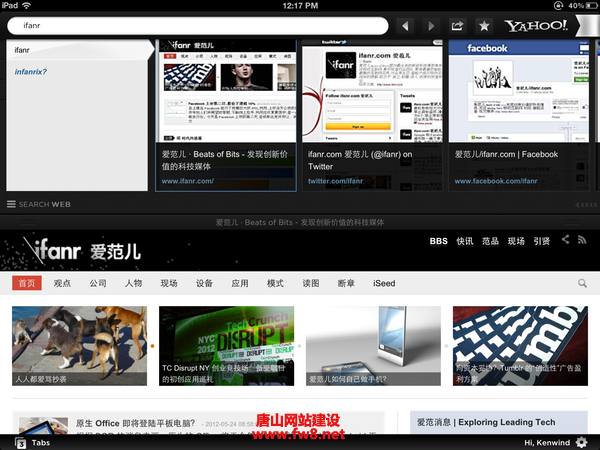This screenshot has width=600, height=450.
Task: Click the twitter.com/ifanr URL link
Action: pyautogui.click(x=335, y=181)
